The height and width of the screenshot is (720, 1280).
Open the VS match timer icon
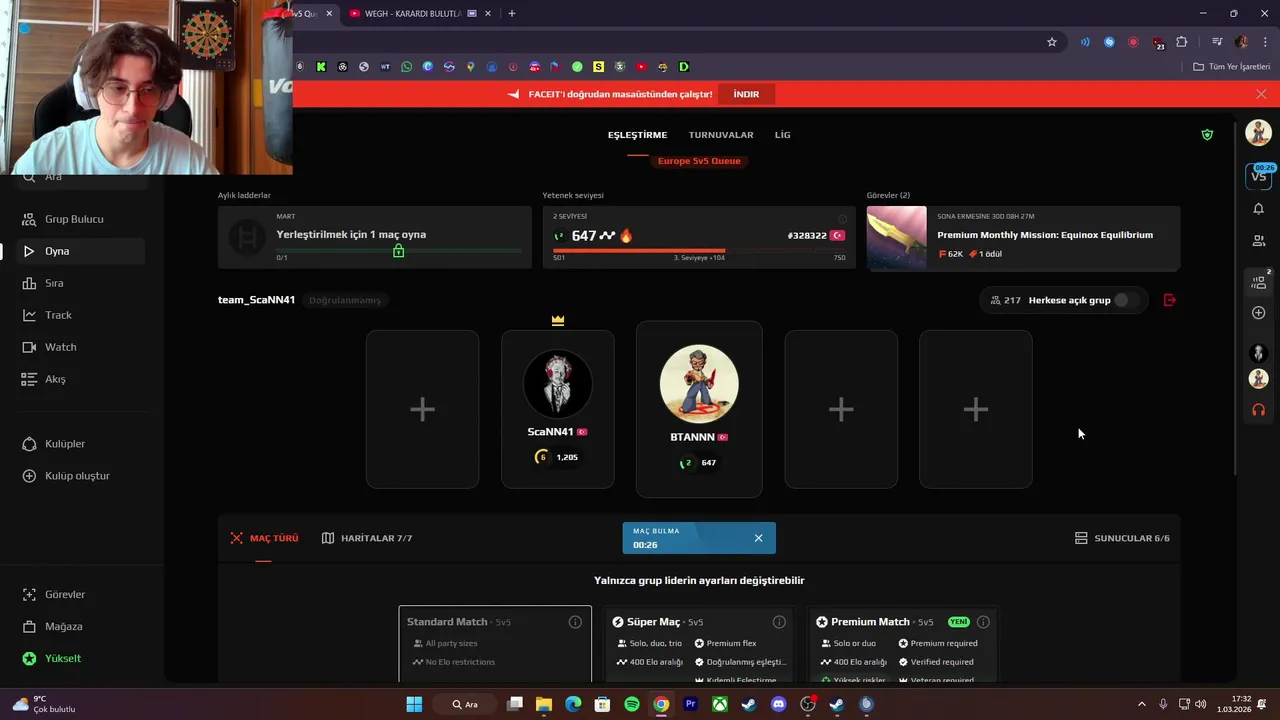[x=1259, y=176]
